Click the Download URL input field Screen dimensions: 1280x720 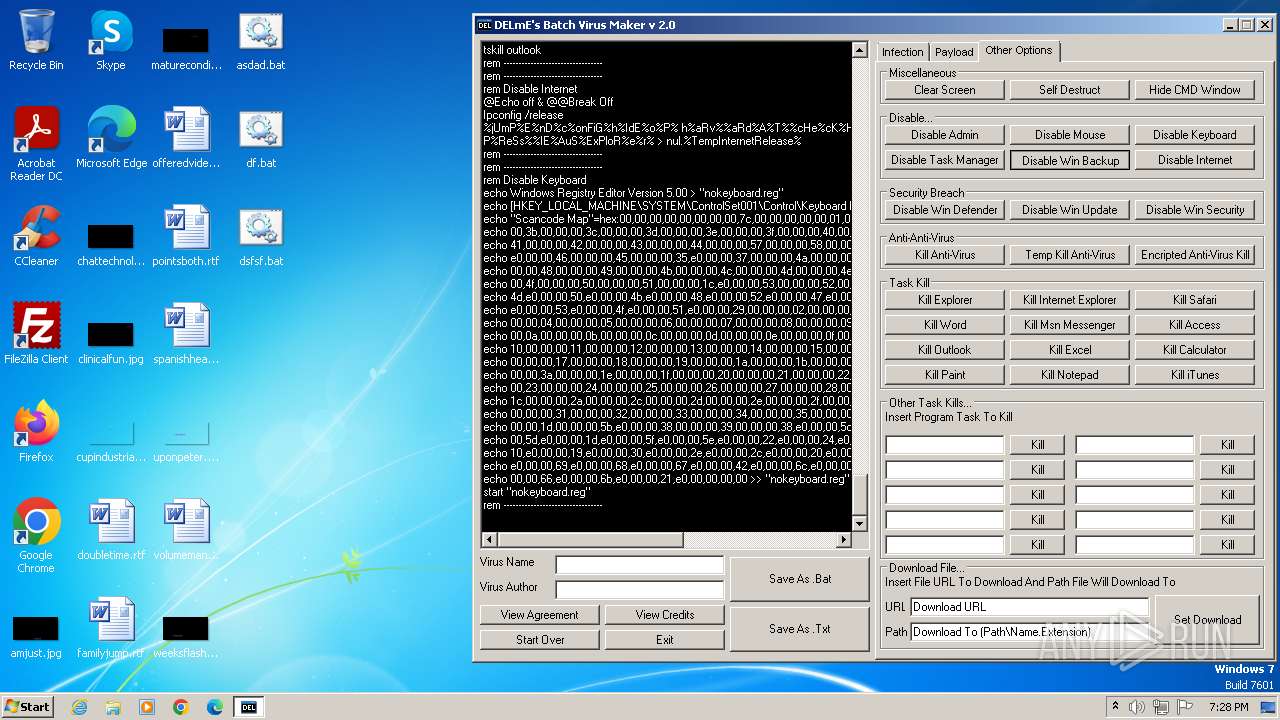[1030, 607]
